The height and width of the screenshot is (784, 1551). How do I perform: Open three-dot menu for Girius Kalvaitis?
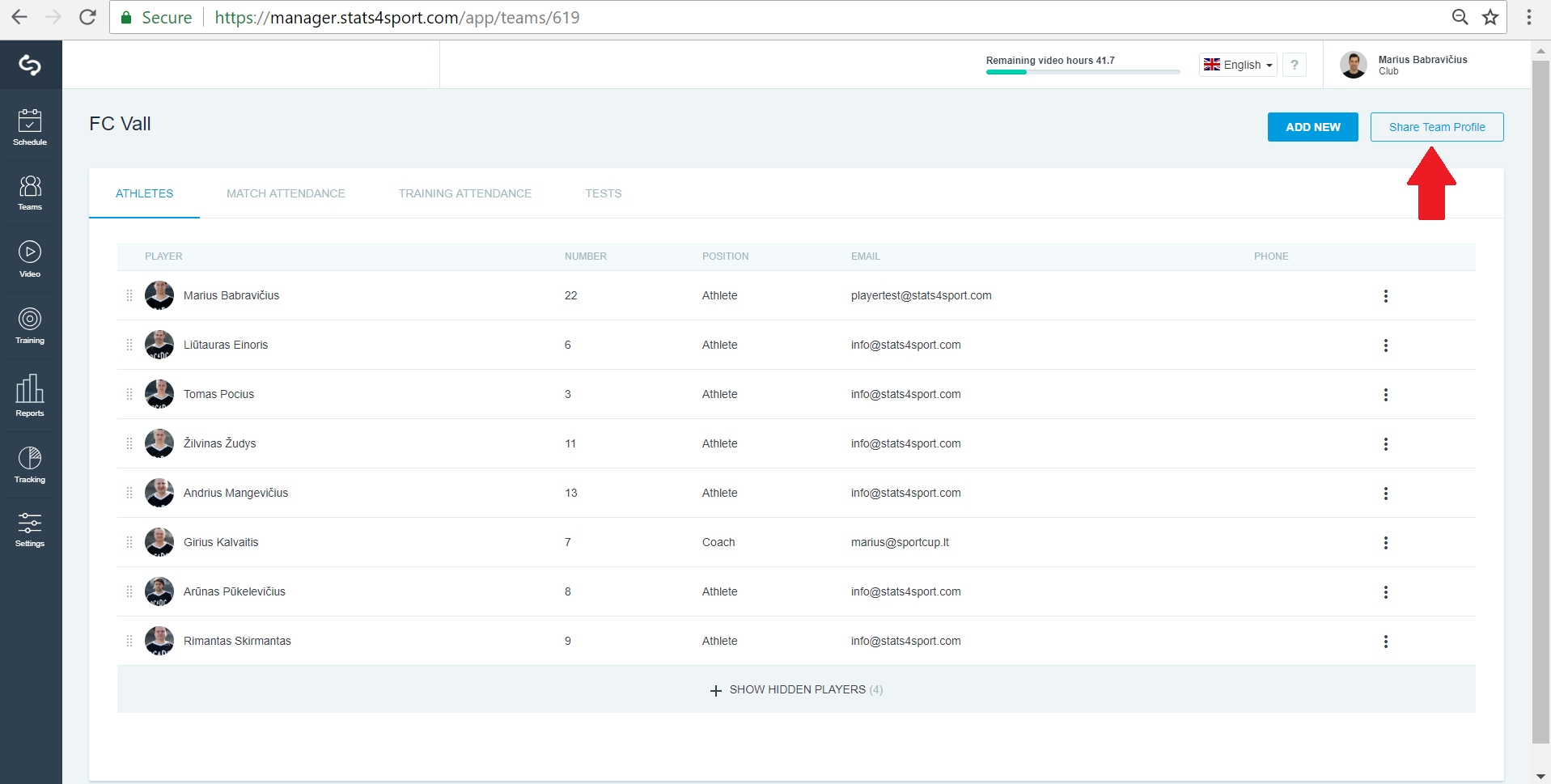coord(1386,543)
